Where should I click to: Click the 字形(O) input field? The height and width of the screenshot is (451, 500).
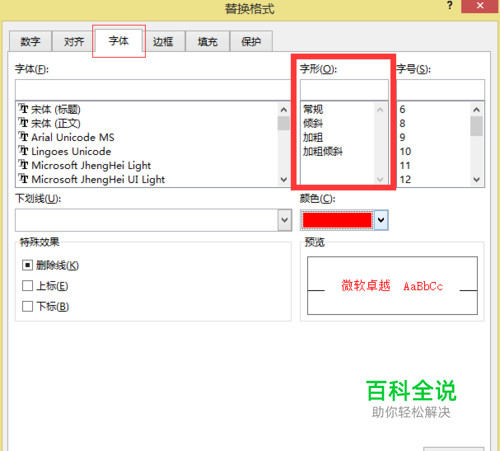344,90
